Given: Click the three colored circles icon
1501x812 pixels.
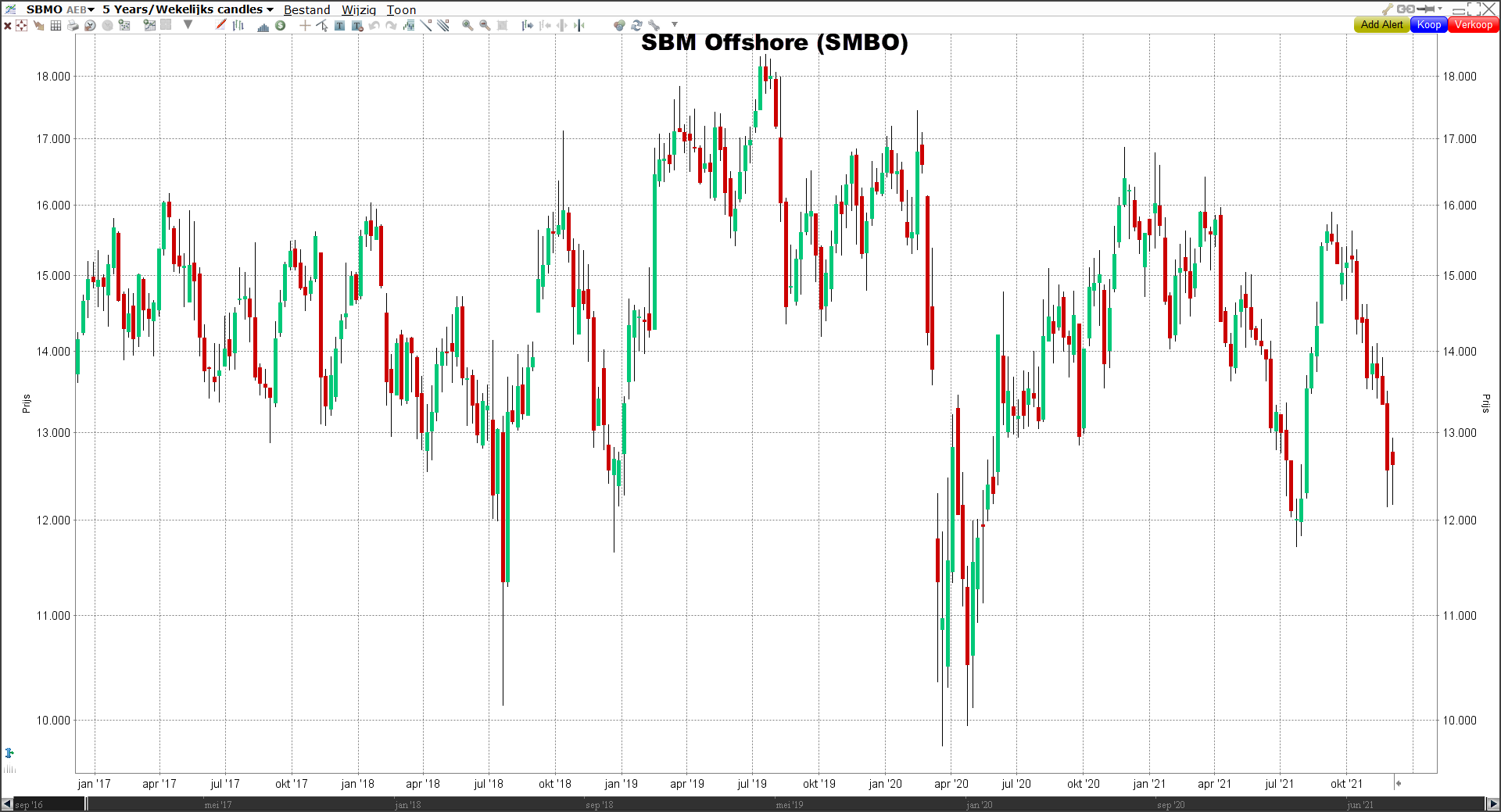Looking at the screenshot, I should (x=619, y=25).
